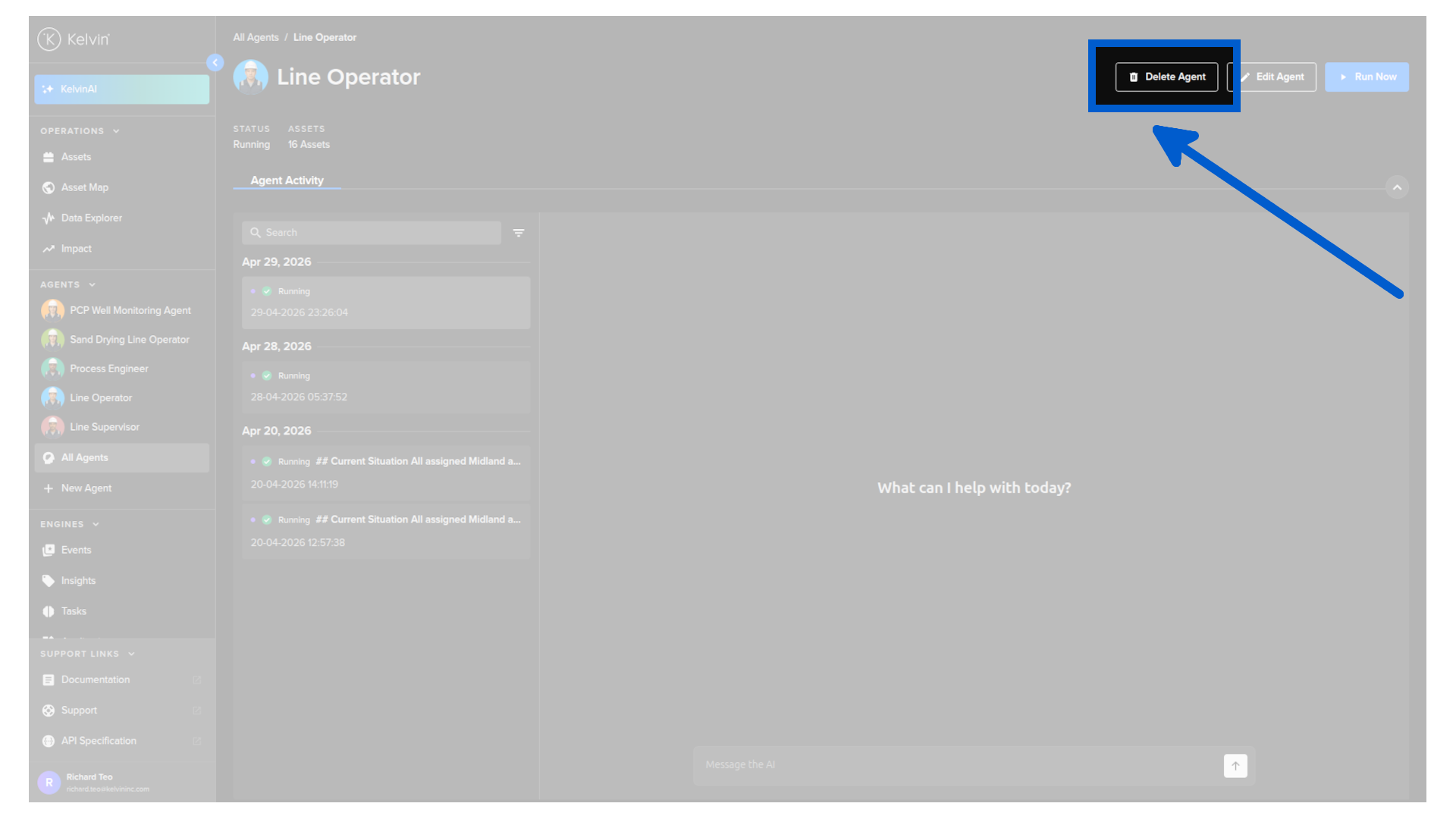1456x819 pixels.
Task: Click the 'Apr 20, 2026' date heading
Action: click(x=276, y=431)
